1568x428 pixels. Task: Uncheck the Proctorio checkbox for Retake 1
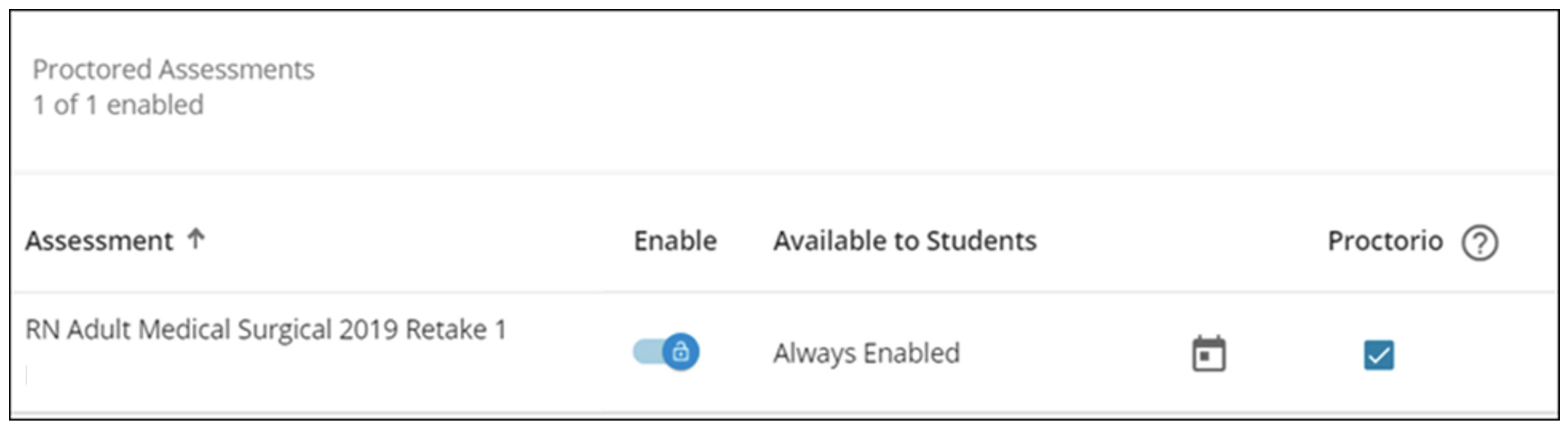point(1378,355)
